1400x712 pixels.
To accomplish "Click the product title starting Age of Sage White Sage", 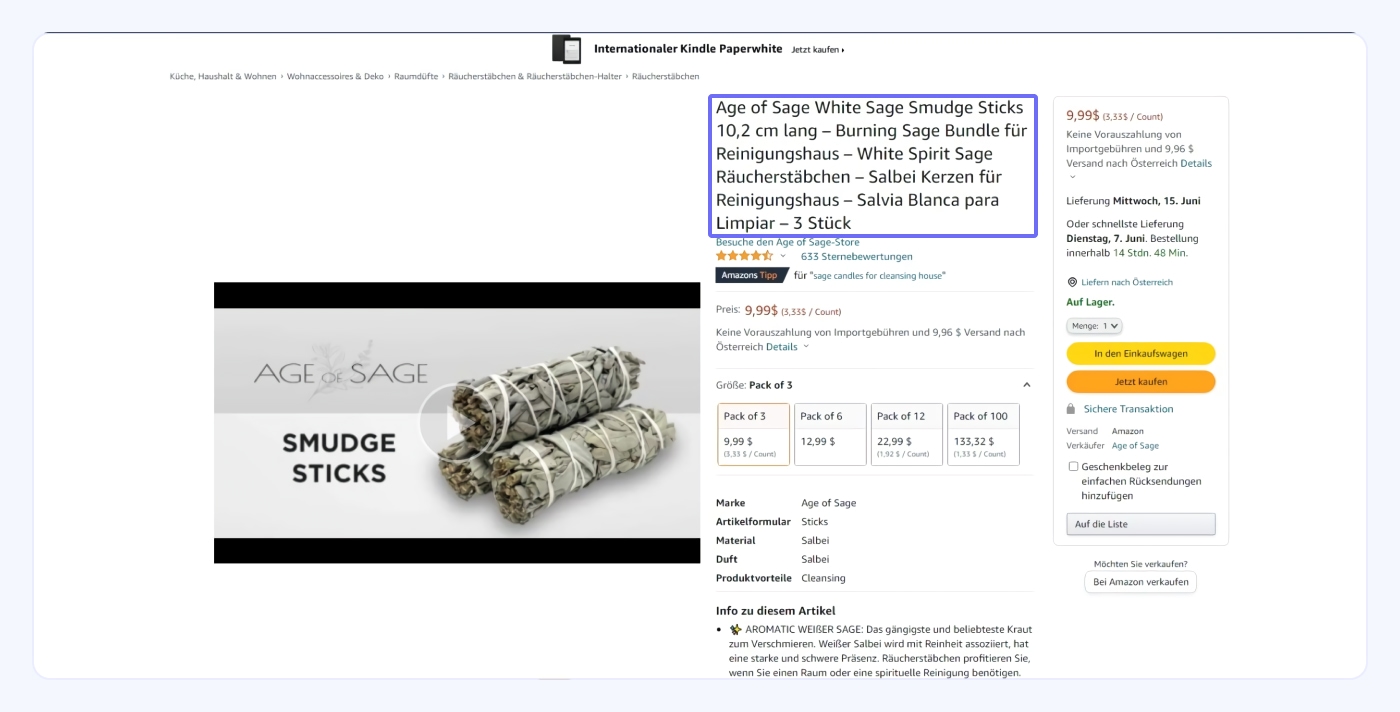I will (x=871, y=165).
